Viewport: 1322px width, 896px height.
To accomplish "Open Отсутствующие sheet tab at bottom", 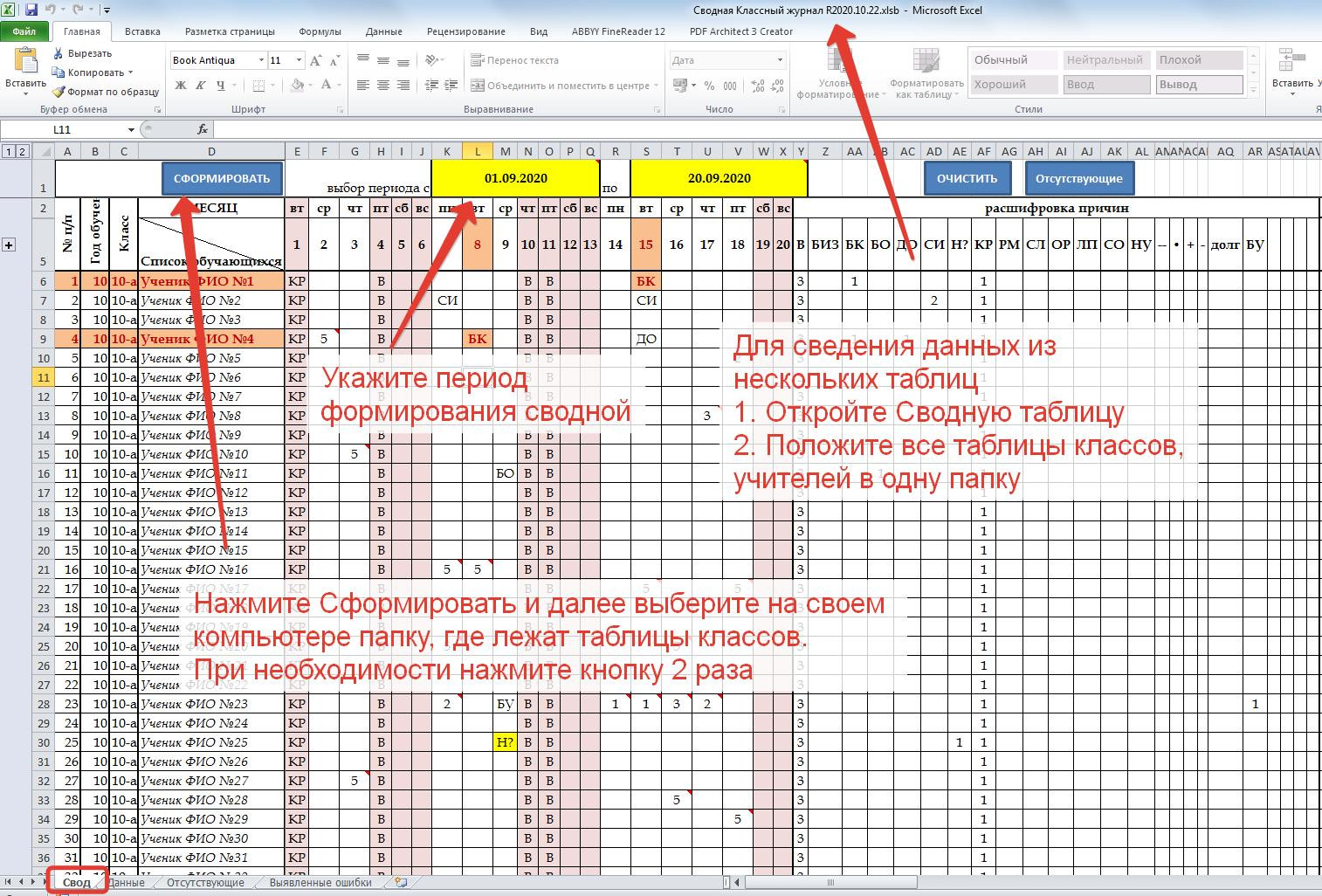I will tap(205, 882).
